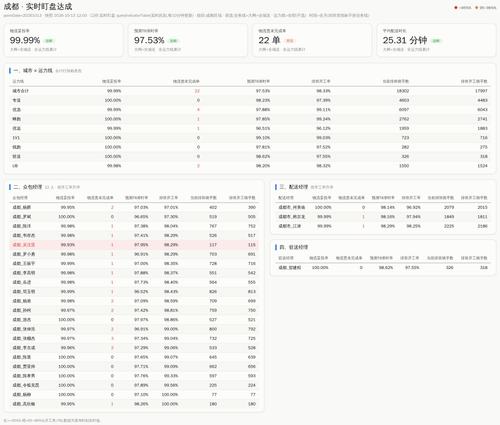Click section heading 二、众包经理
The image size is (500, 425).
pos(28,187)
